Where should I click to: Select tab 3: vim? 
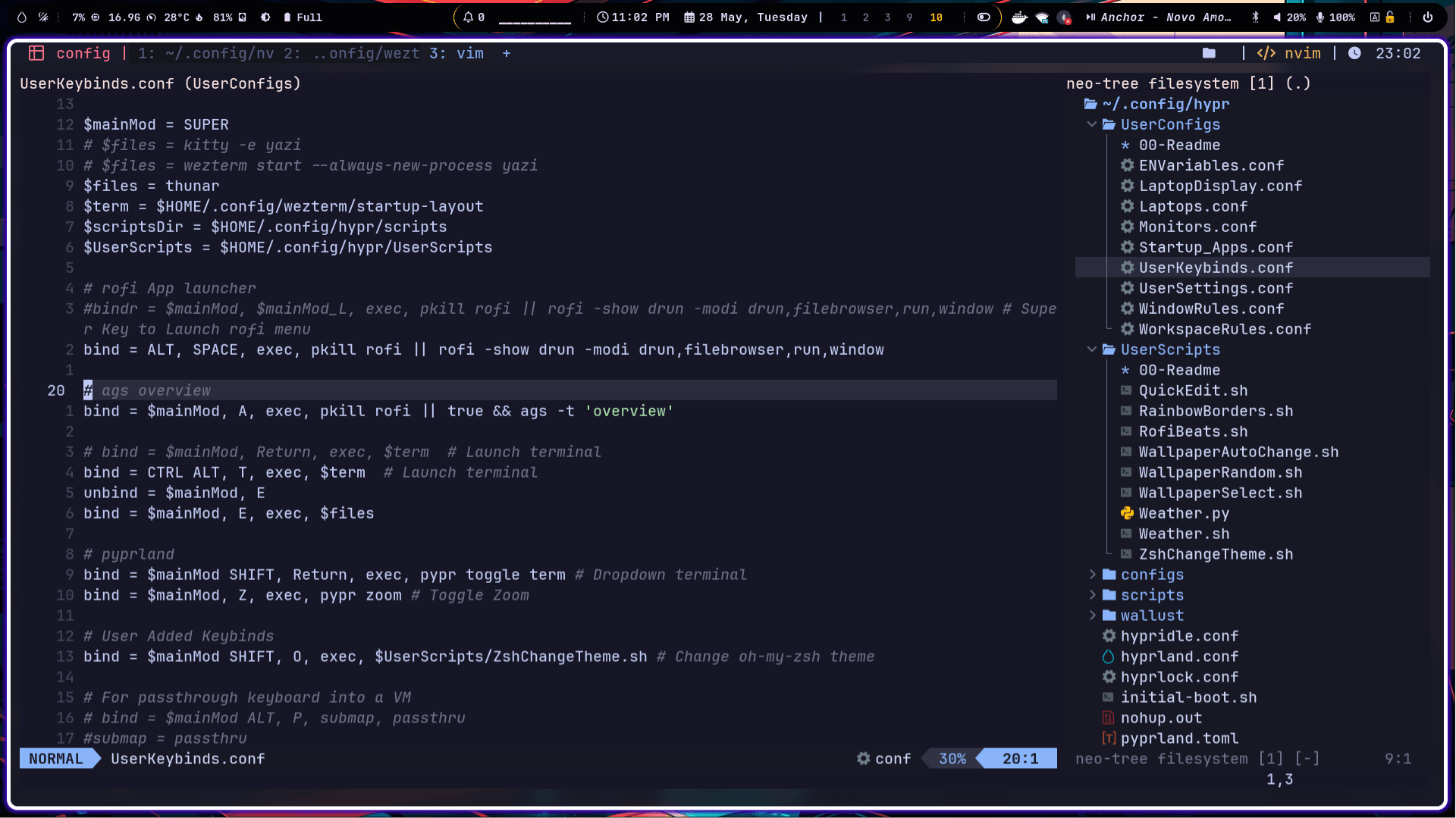click(457, 53)
